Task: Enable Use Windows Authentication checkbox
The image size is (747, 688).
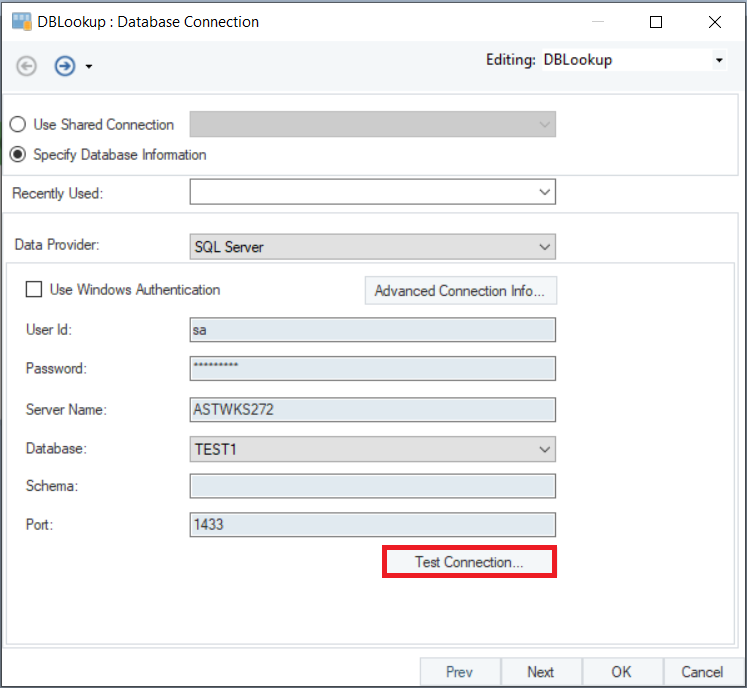Action: point(34,290)
